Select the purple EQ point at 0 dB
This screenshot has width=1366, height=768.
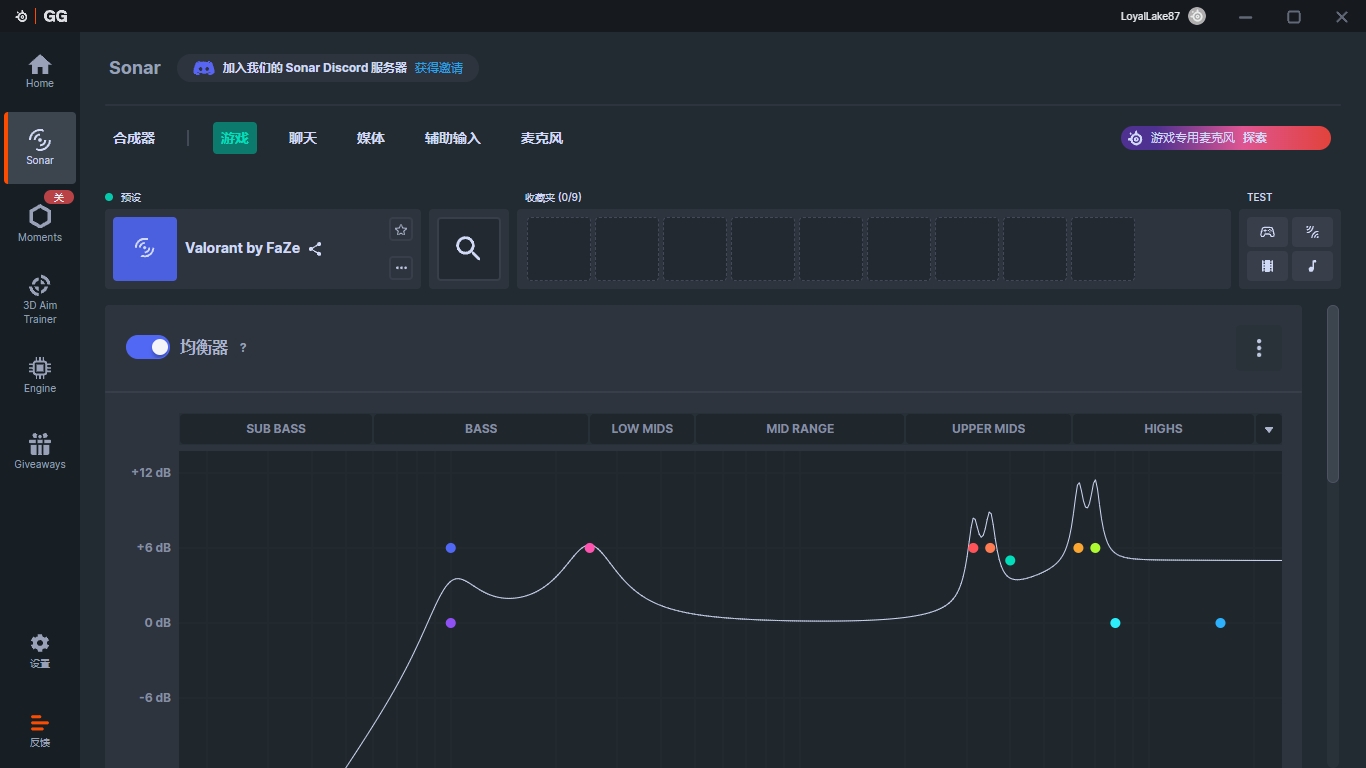451,623
